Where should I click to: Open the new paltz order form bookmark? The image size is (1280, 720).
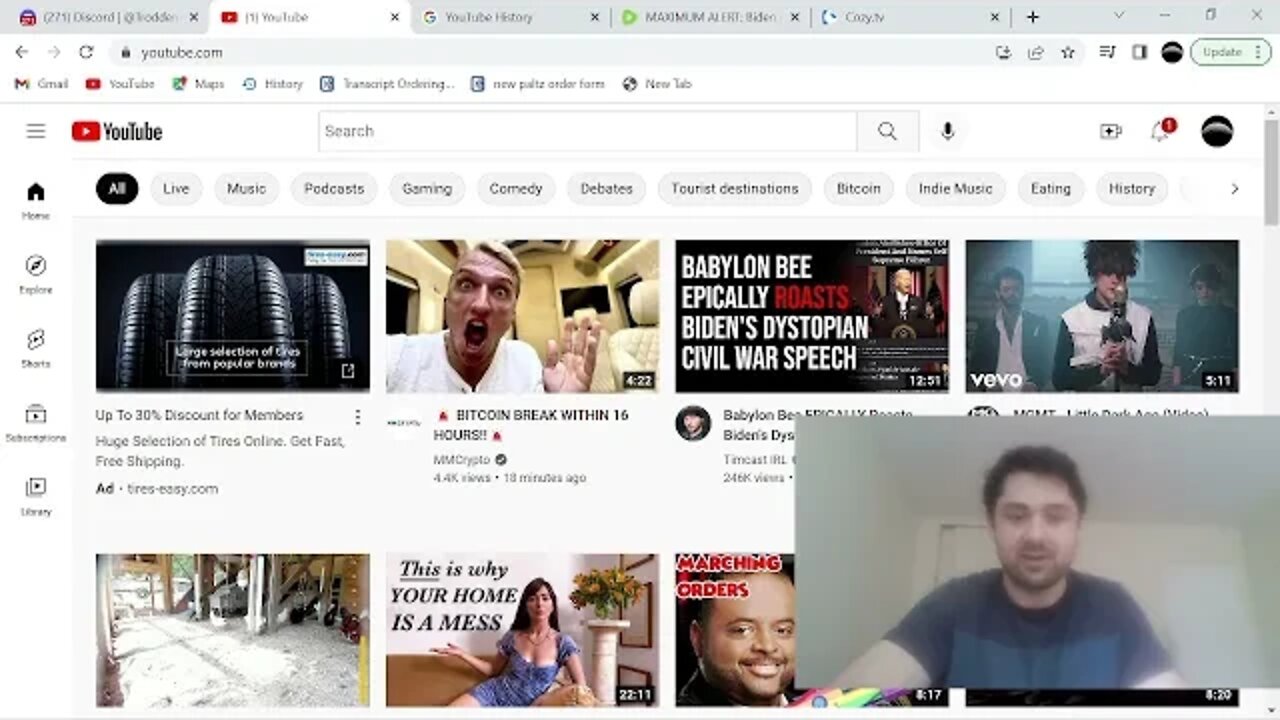coord(538,84)
